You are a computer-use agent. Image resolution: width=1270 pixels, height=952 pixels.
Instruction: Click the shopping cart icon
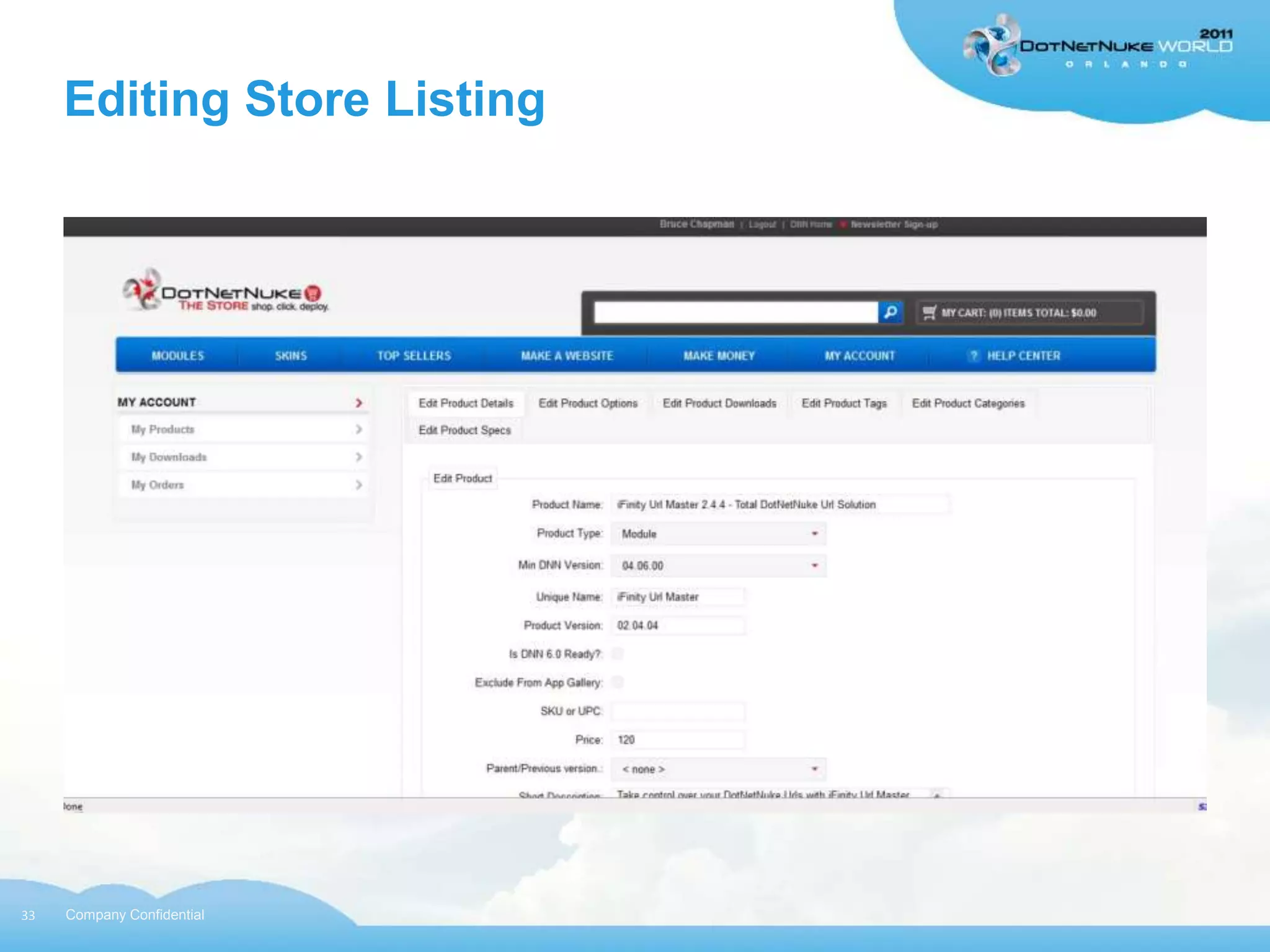tap(929, 312)
